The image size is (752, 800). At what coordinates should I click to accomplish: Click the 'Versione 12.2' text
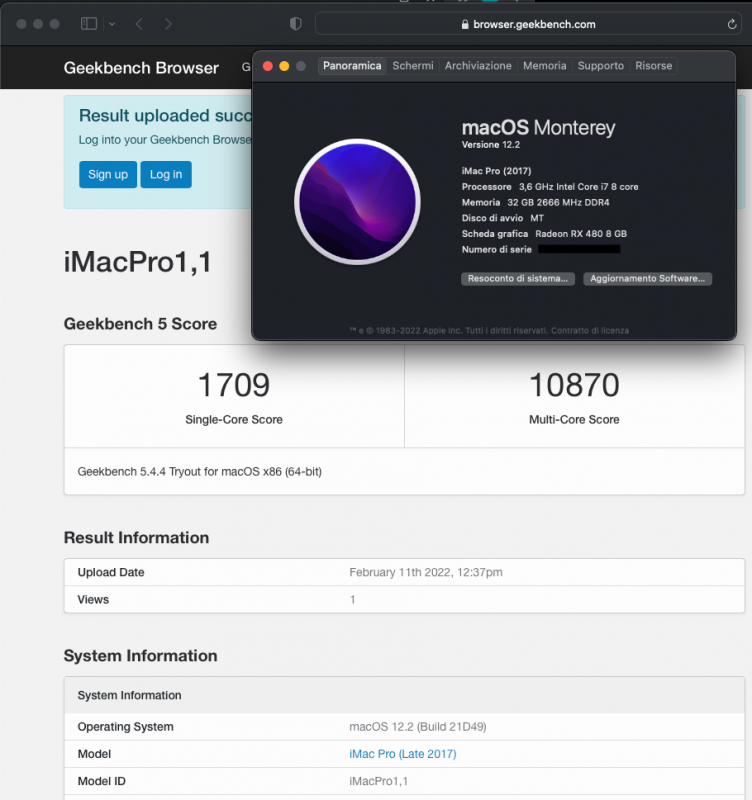coord(491,145)
